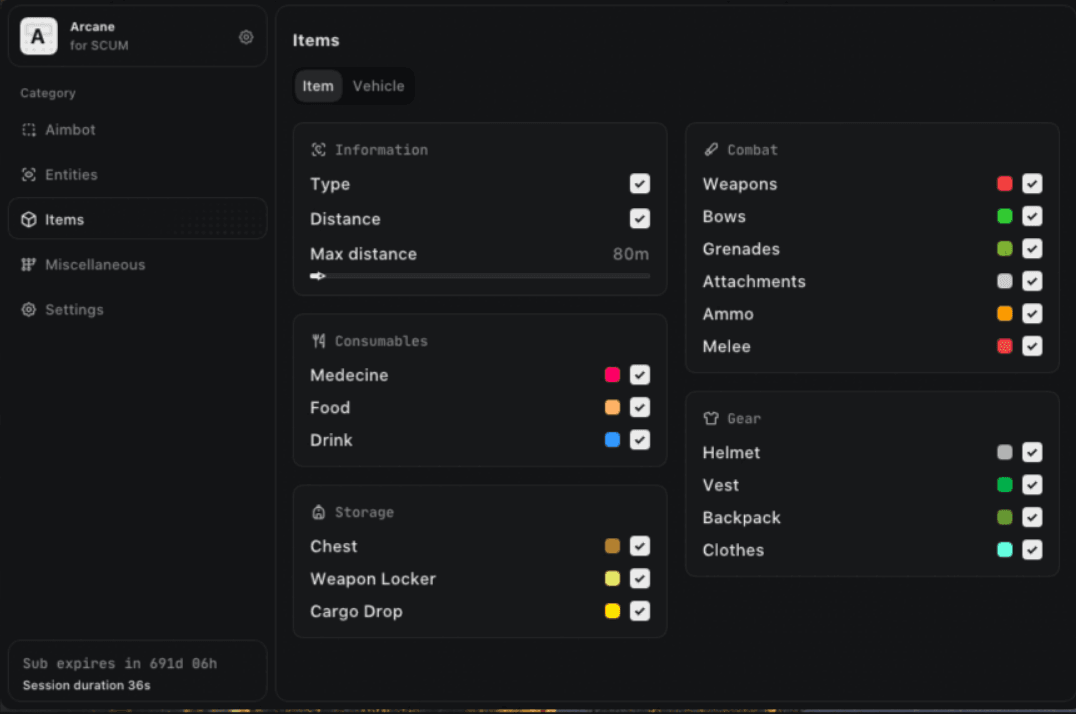Uncheck the Distance checkbox

pos(640,219)
